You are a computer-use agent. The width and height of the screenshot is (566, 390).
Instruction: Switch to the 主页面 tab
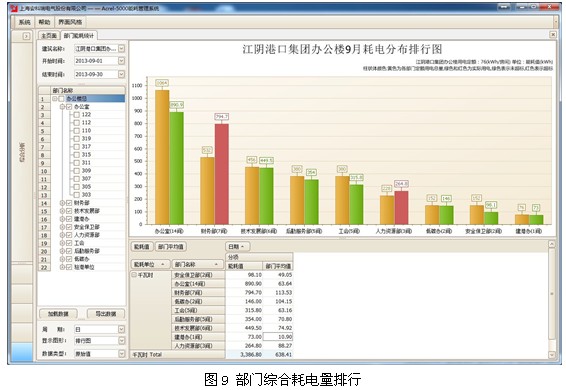[x=49, y=35]
